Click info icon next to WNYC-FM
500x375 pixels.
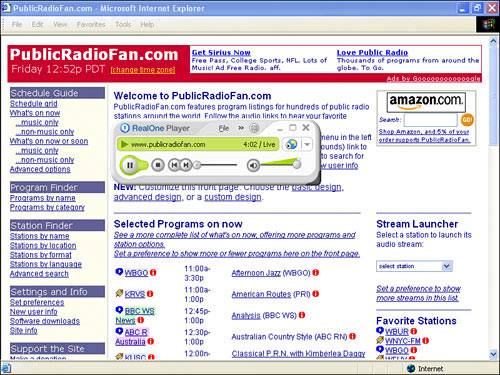click(x=426, y=341)
